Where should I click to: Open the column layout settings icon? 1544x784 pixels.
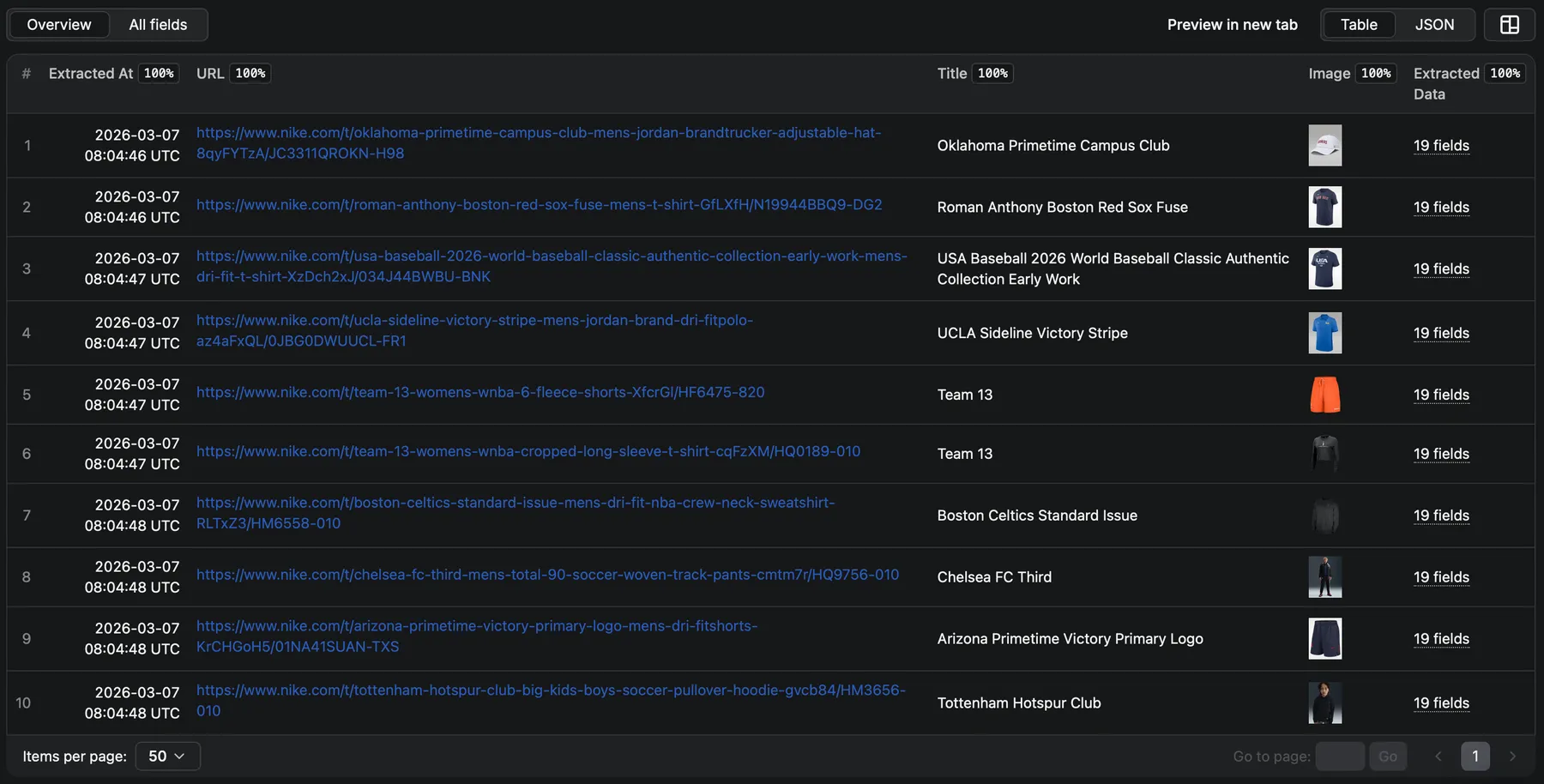pyautogui.click(x=1508, y=24)
